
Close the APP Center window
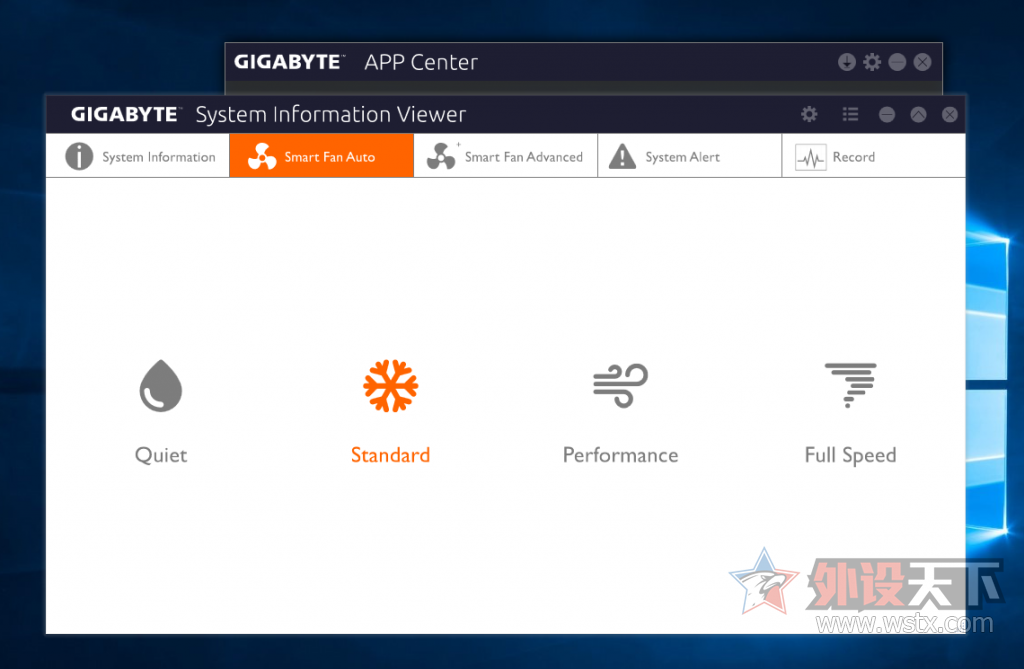922,62
